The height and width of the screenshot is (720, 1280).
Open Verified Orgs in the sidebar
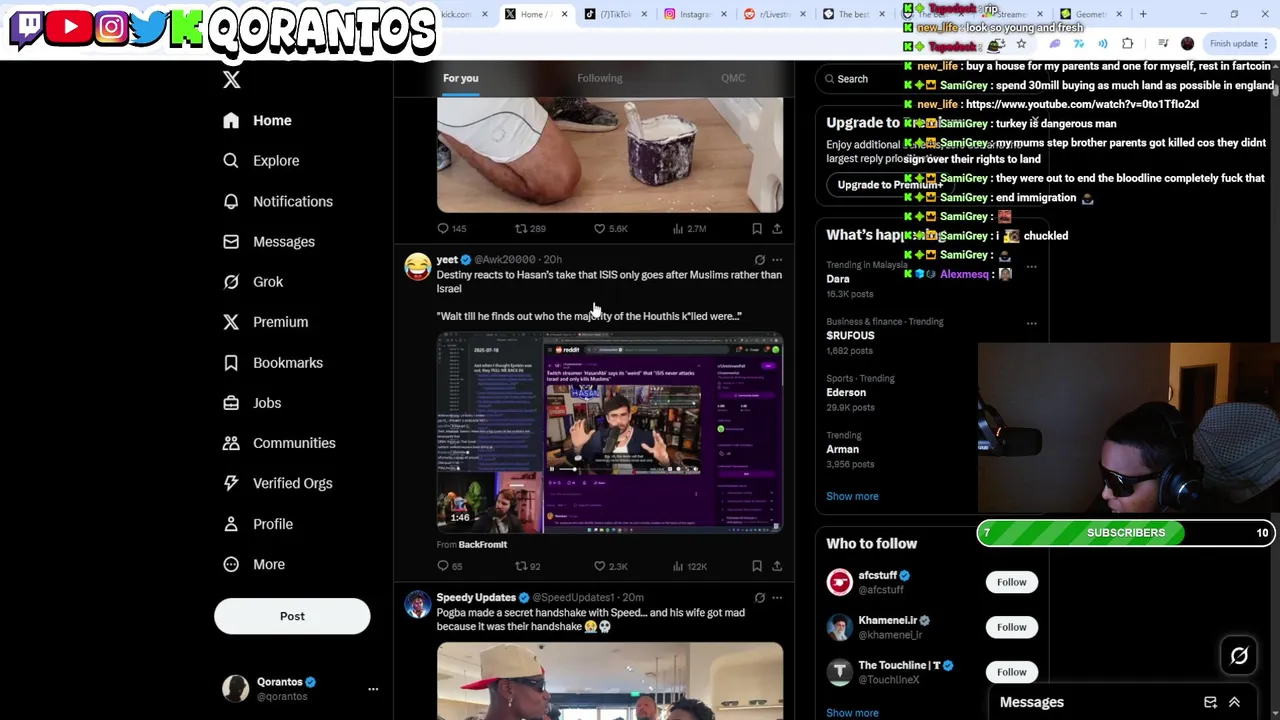click(278, 483)
